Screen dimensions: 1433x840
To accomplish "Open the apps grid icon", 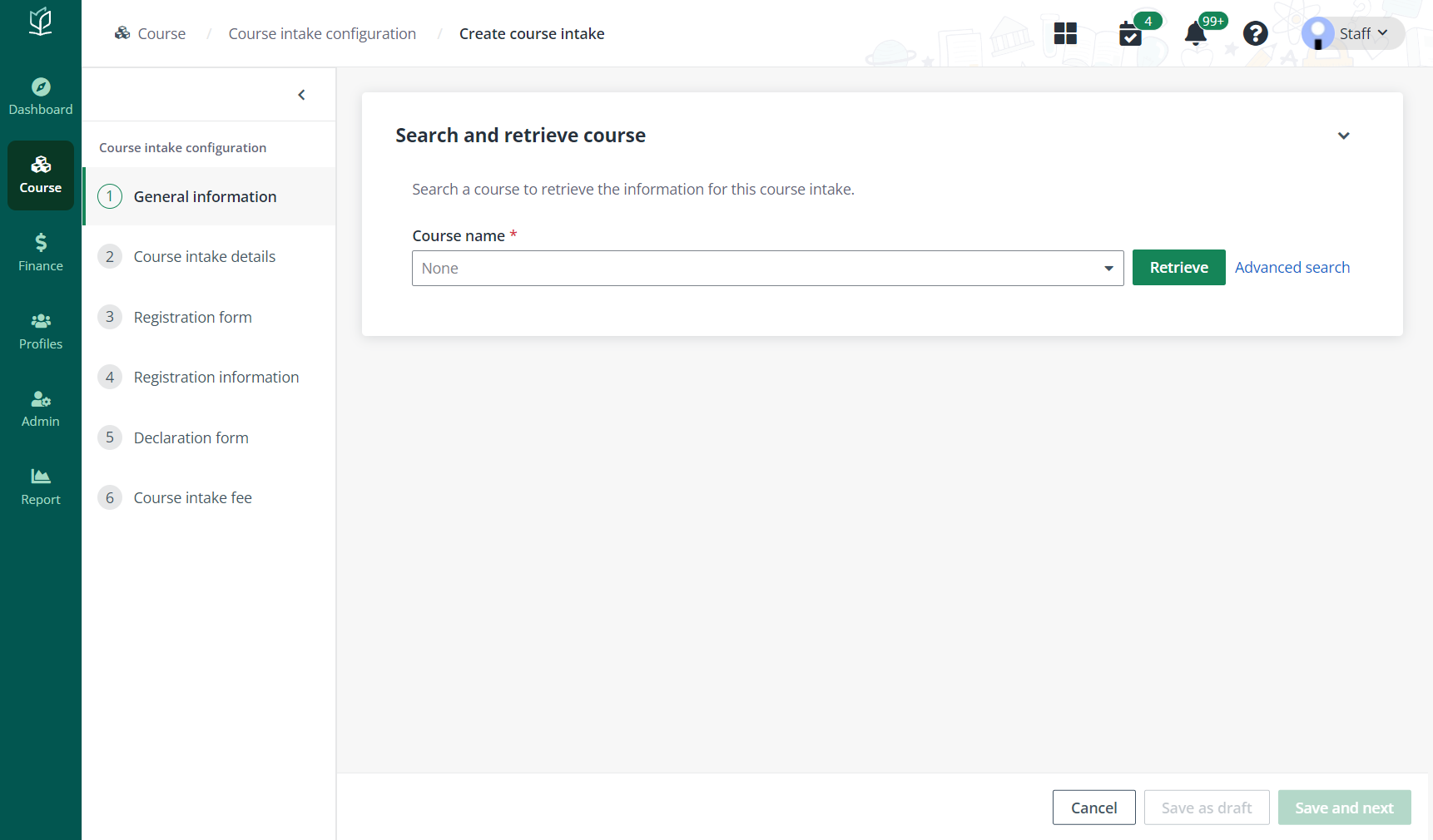I will [1065, 33].
